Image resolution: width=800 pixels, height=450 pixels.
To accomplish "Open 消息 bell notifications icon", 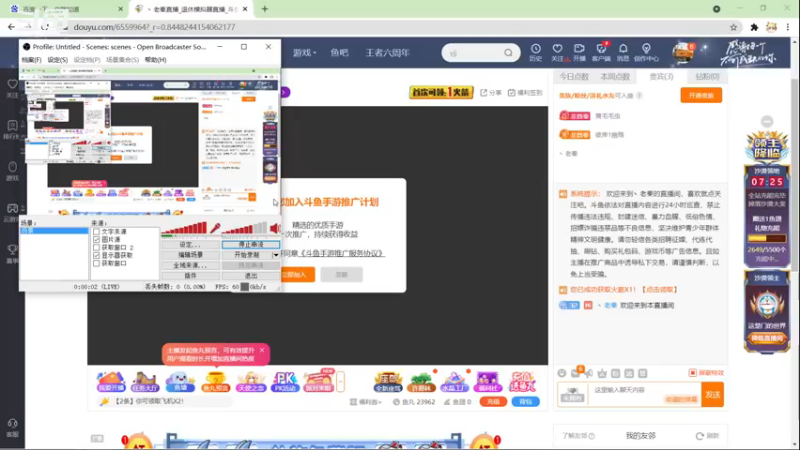I will click(x=623, y=52).
